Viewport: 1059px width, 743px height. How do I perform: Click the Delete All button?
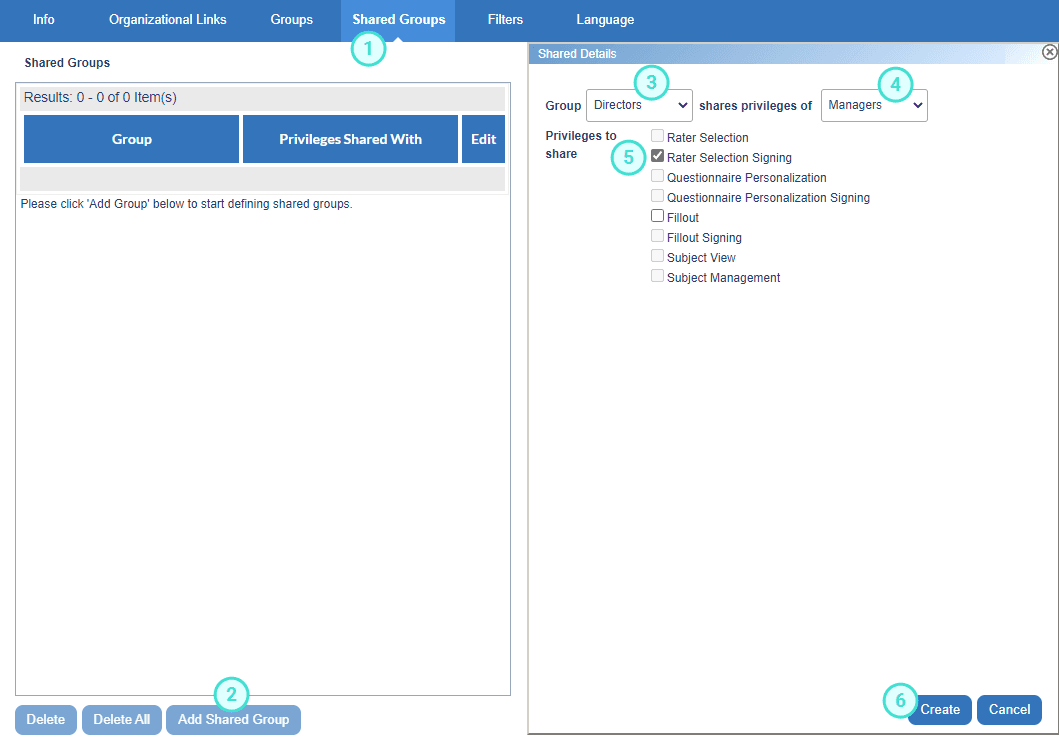[122, 720]
